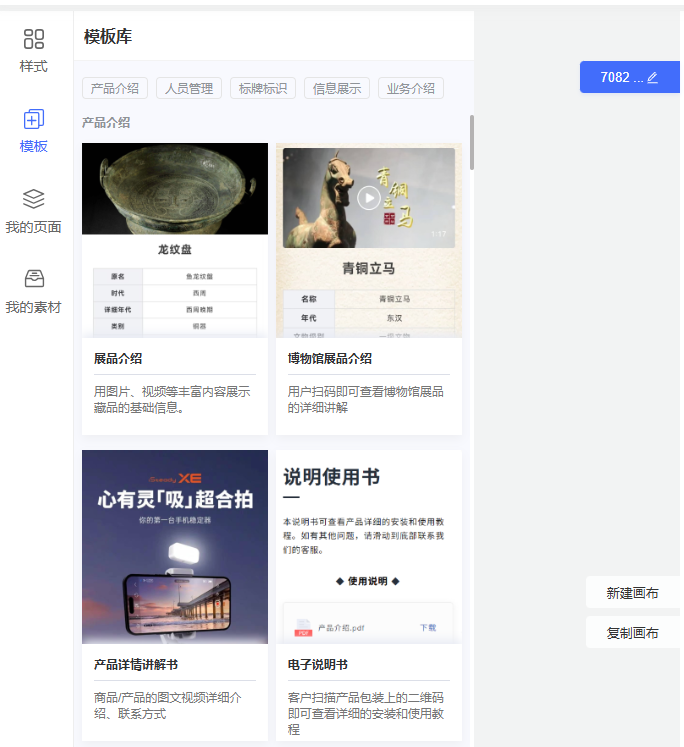Open the 样式 styles panel icon
684x747 pixels.
34,40
